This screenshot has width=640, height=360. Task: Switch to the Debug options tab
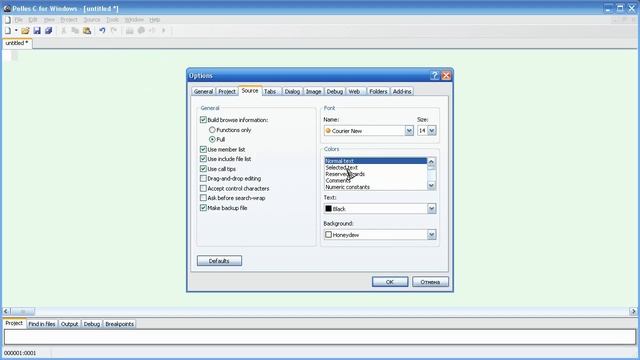[x=335, y=91]
